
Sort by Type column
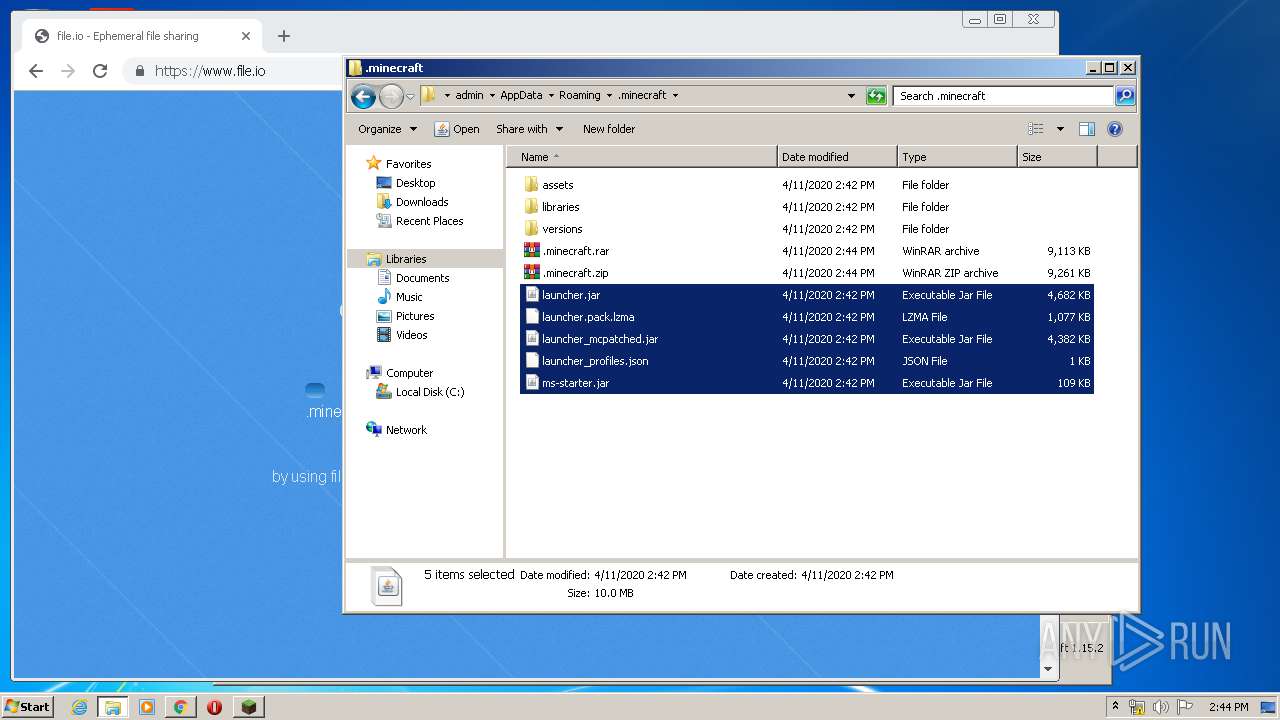(957, 157)
